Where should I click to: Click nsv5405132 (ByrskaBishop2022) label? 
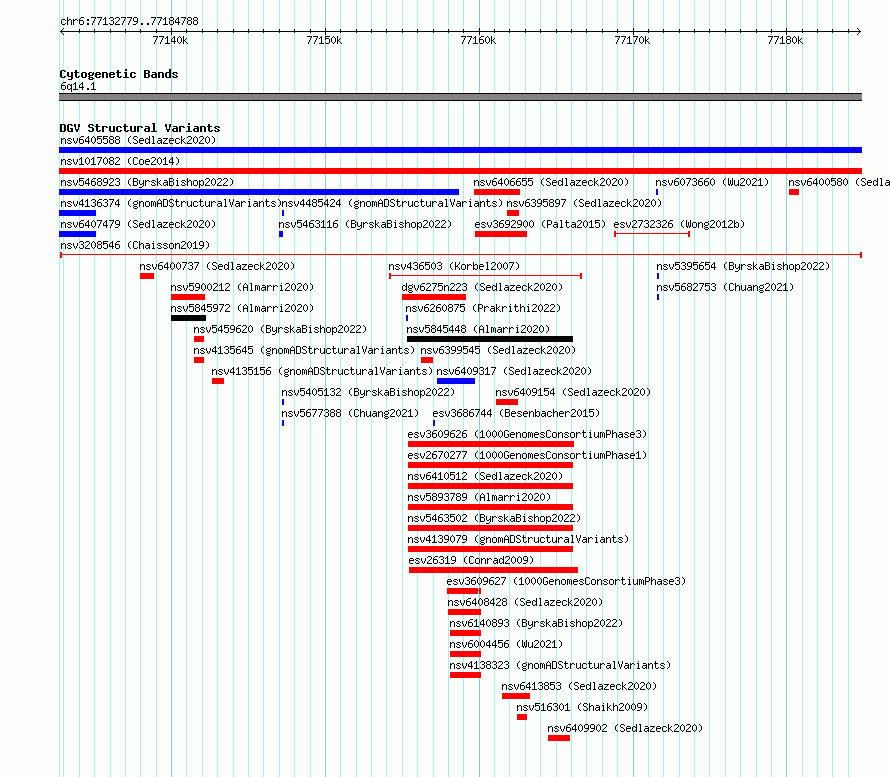[x=368, y=392]
